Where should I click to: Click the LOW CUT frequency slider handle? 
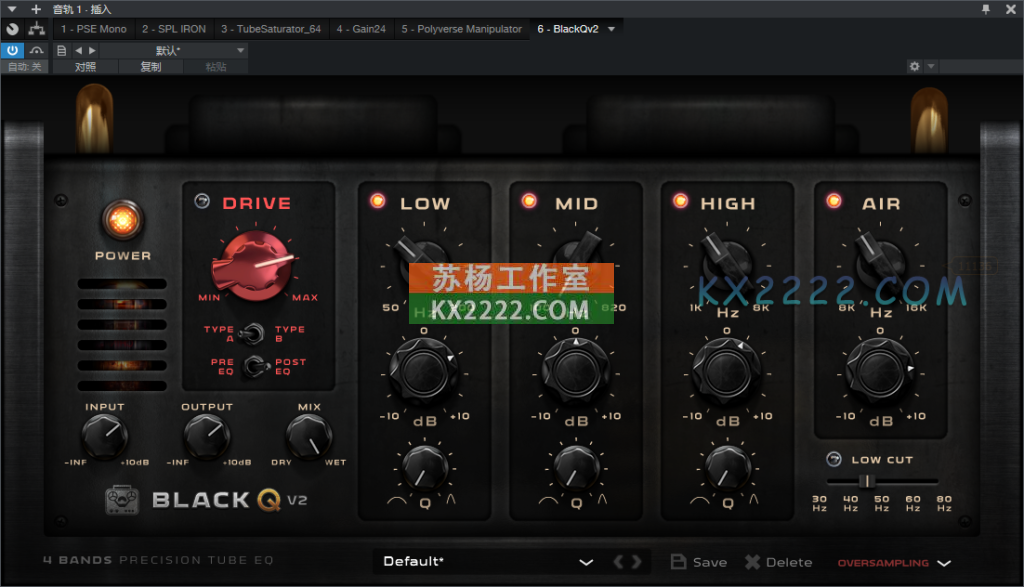(867, 481)
